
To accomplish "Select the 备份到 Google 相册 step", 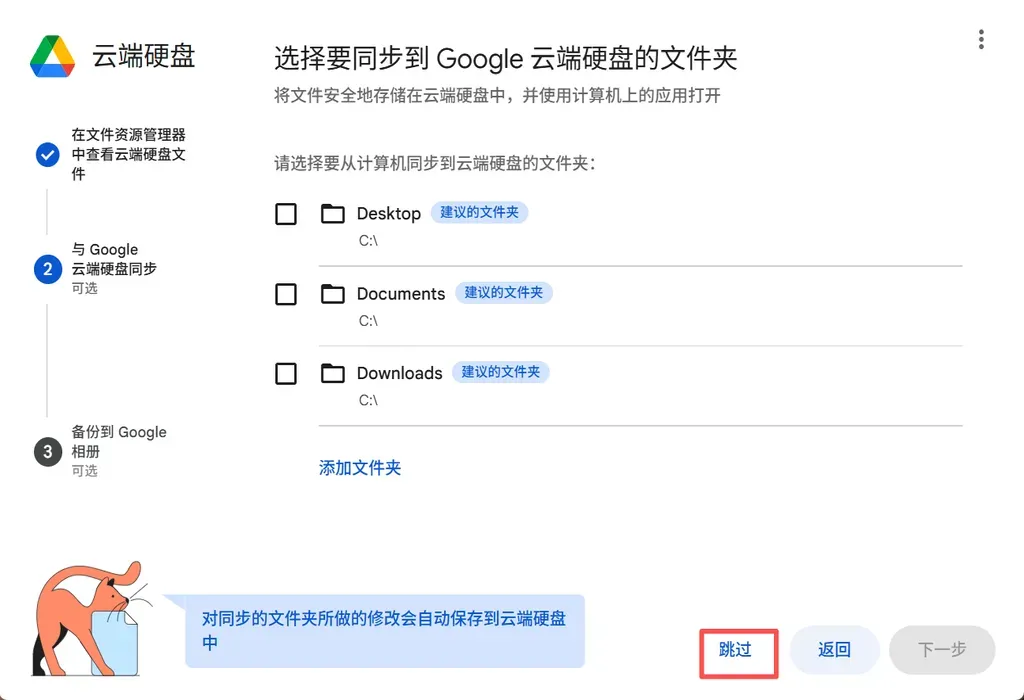I will (x=118, y=442).
